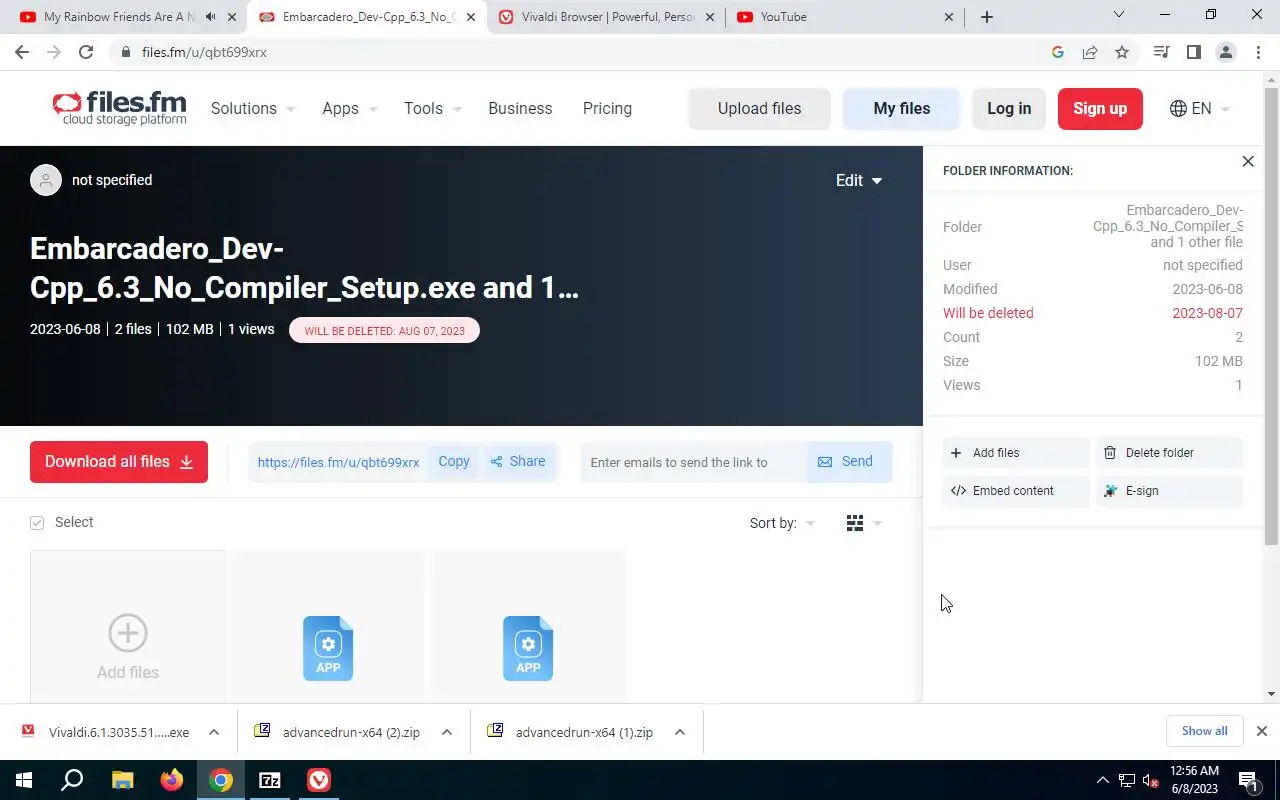Click the files.fm logo
Image resolution: width=1280 pixels, height=800 pixels.
pos(119,108)
